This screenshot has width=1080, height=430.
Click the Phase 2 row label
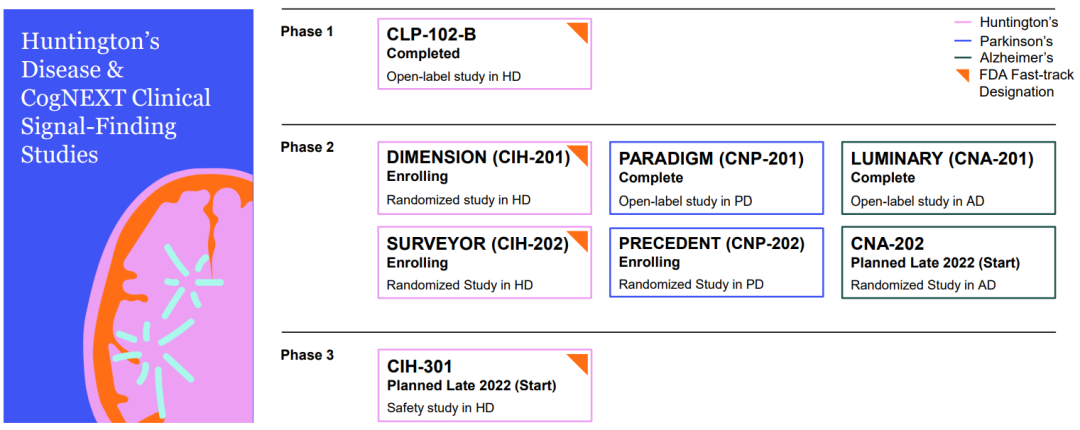[x=307, y=147]
